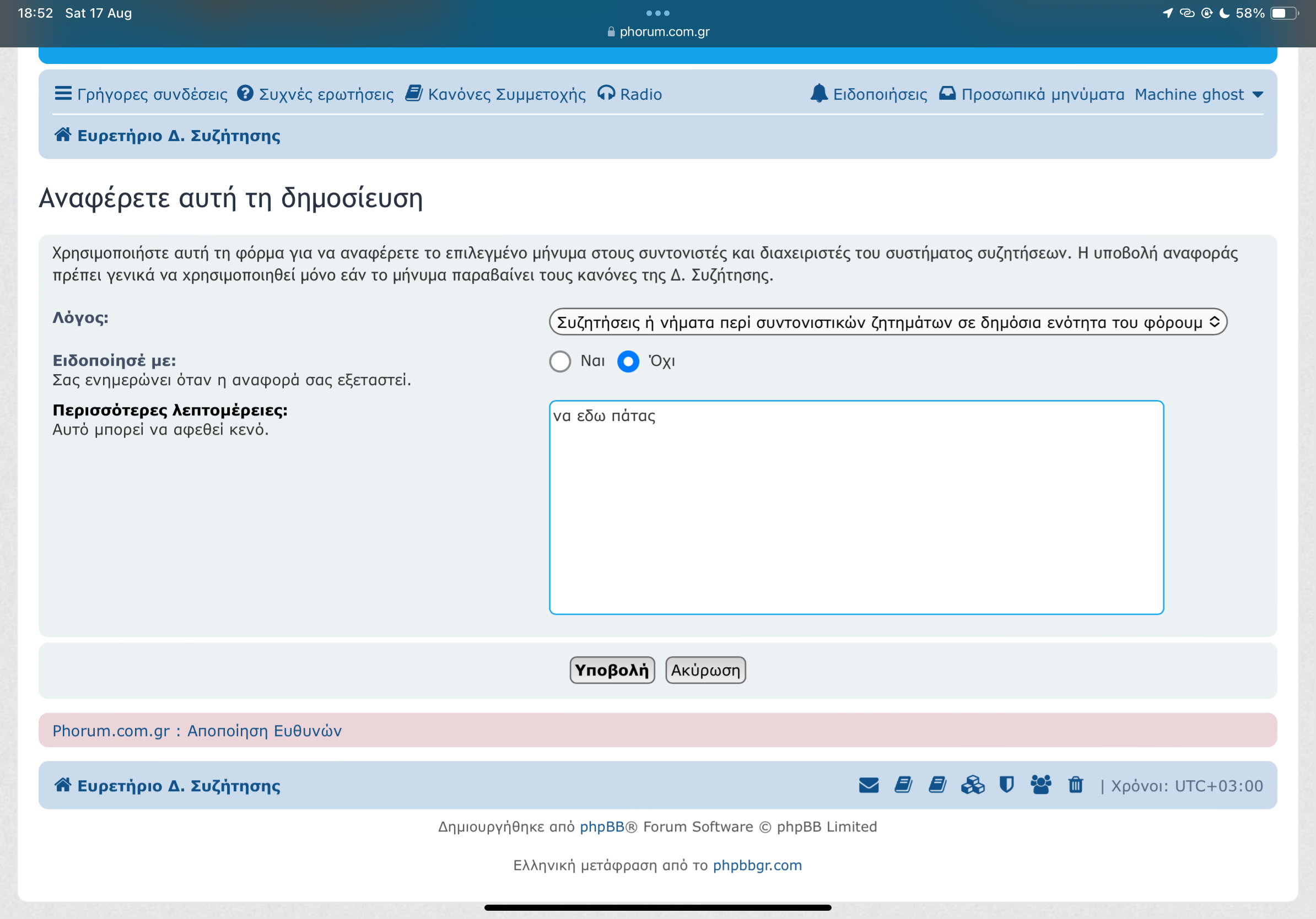Click the inbox private messages icon
Image resolution: width=1316 pixels, height=919 pixels.
coord(947,94)
